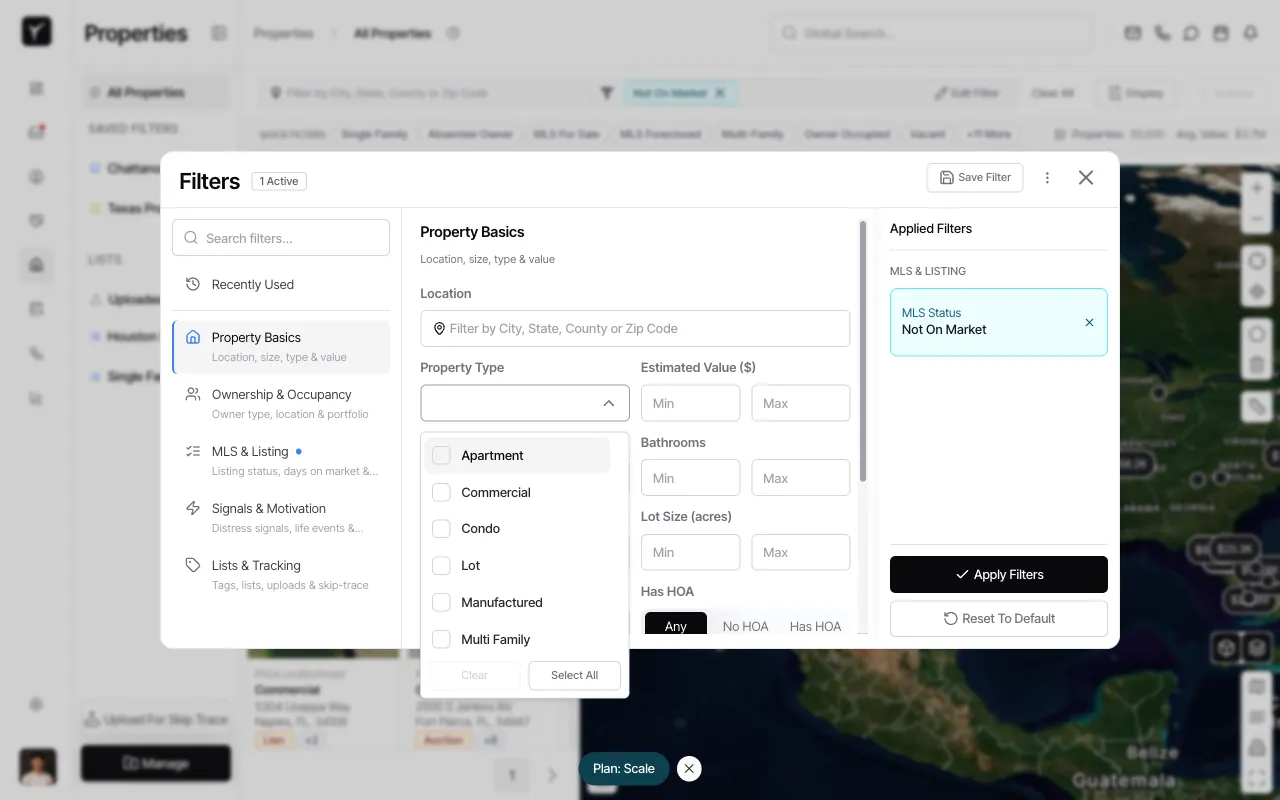Select the Any option under Has HOA
This screenshot has width=1280, height=800.
[675, 626]
